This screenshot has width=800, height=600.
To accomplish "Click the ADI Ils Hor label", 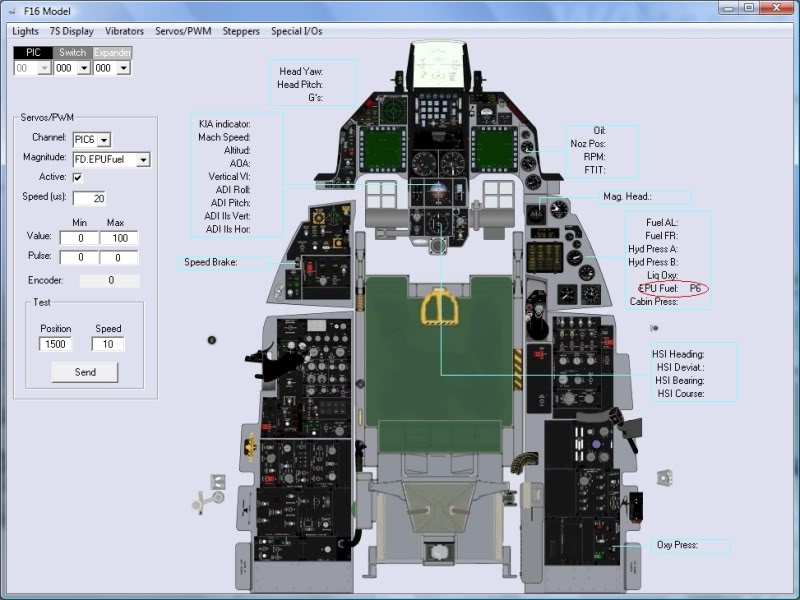I will pyautogui.click(x=228, y=230).
